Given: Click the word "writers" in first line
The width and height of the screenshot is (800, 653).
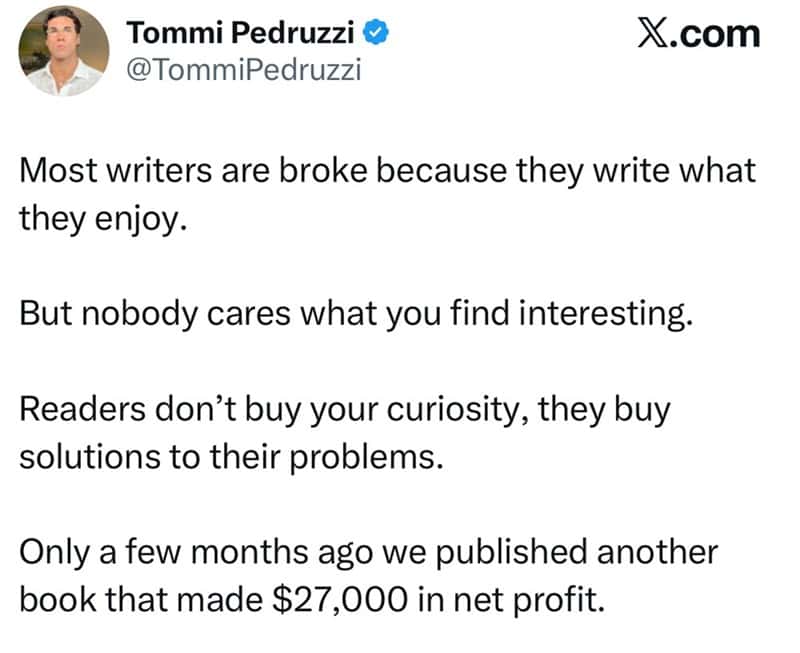Looking at the screenshot, I should pyautogui.click(x=159, y=170).
